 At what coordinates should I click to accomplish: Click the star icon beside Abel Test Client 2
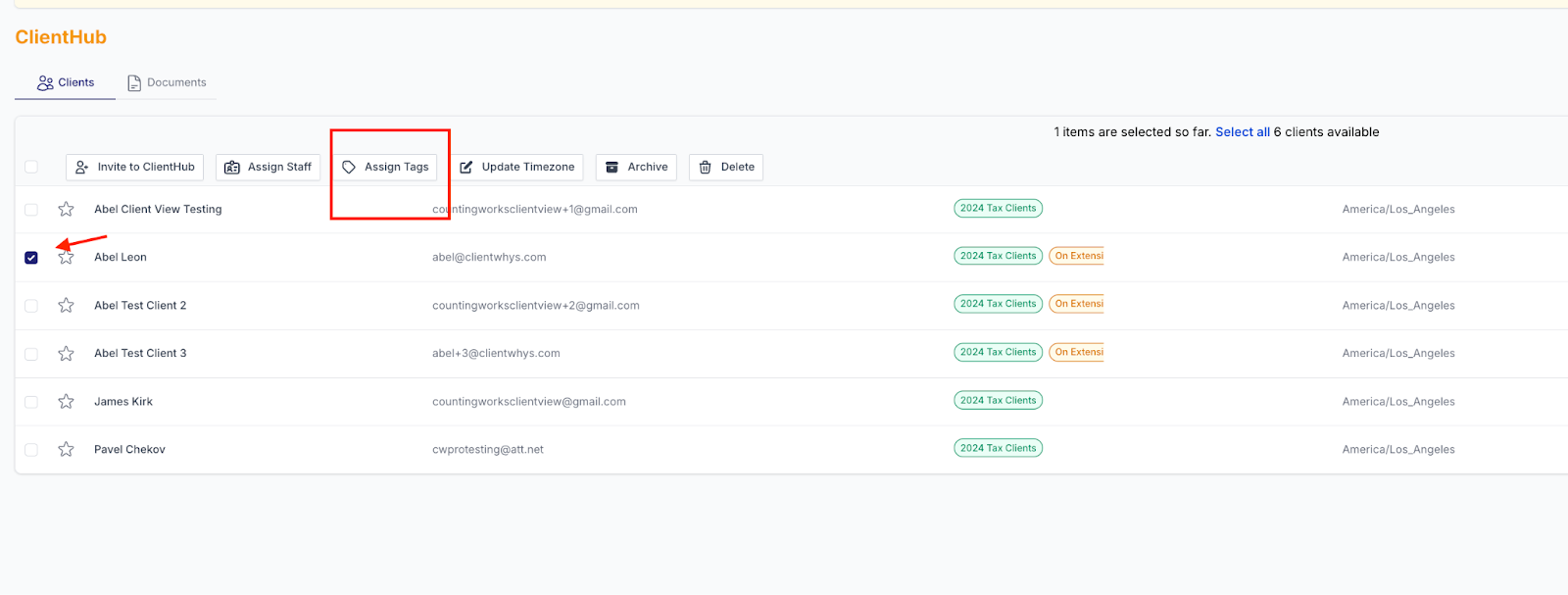point(66,305)
